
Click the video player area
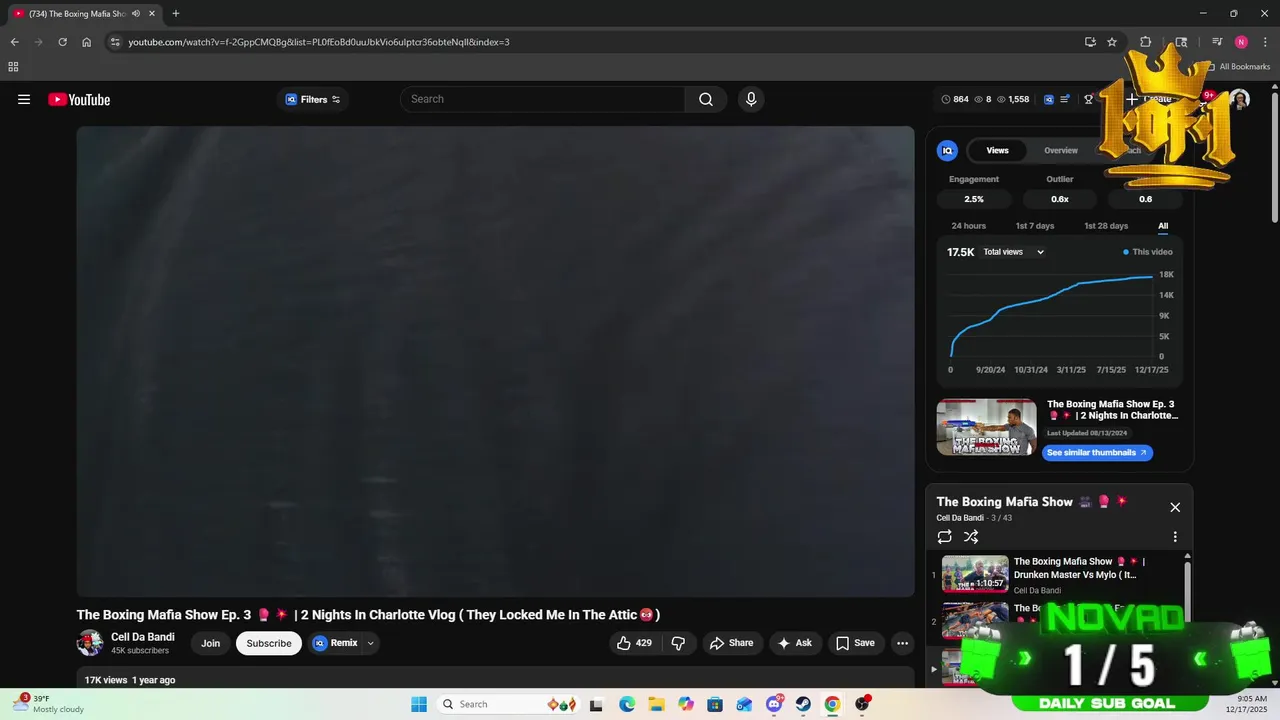point(495,361)
